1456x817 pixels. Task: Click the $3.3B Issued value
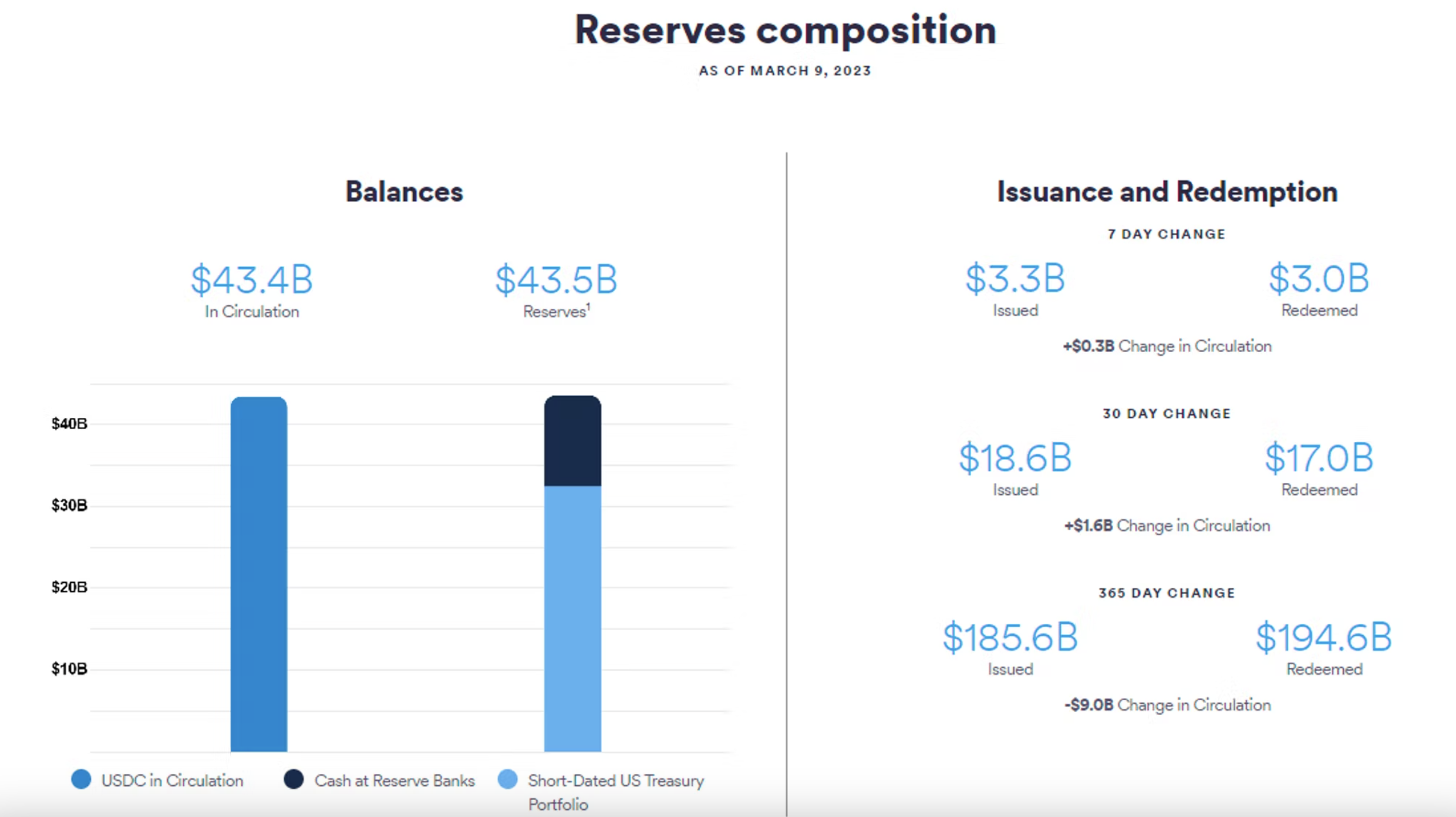1015,278
